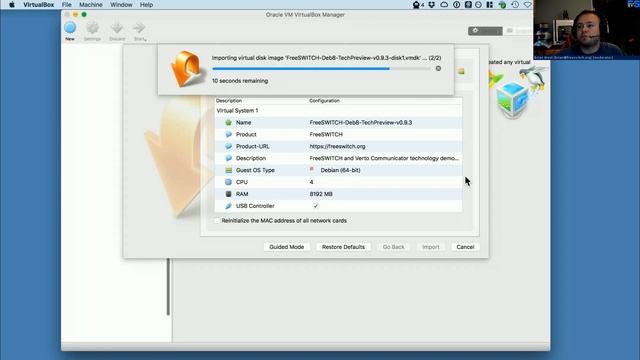Click the RAM chip icon

coord(229,194)
